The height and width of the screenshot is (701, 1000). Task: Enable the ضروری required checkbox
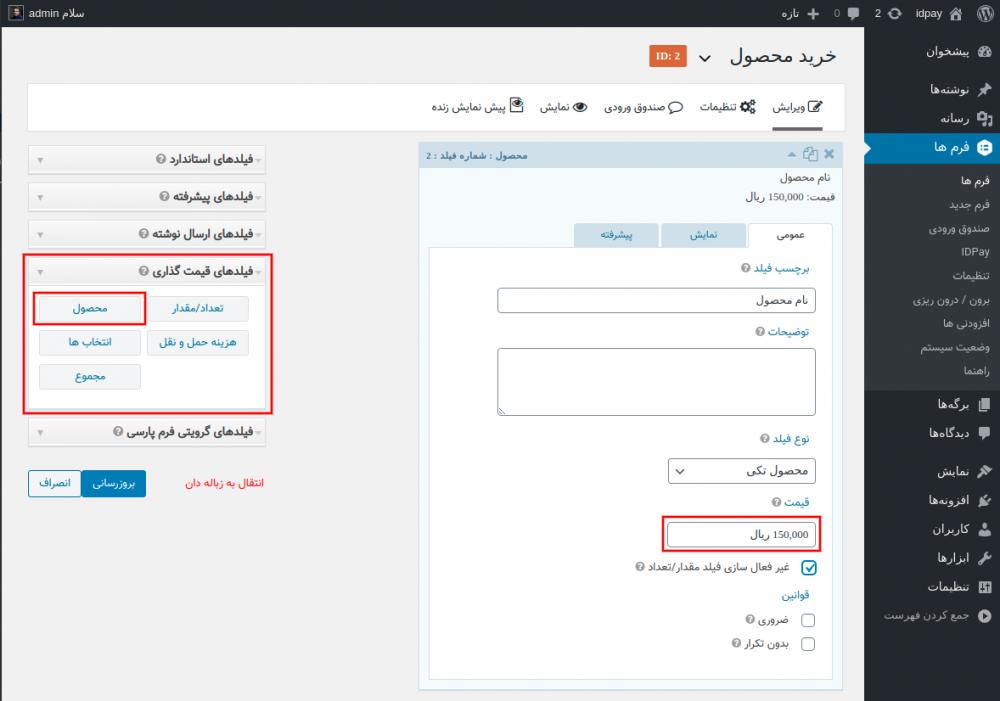click(x=808, y=620)
